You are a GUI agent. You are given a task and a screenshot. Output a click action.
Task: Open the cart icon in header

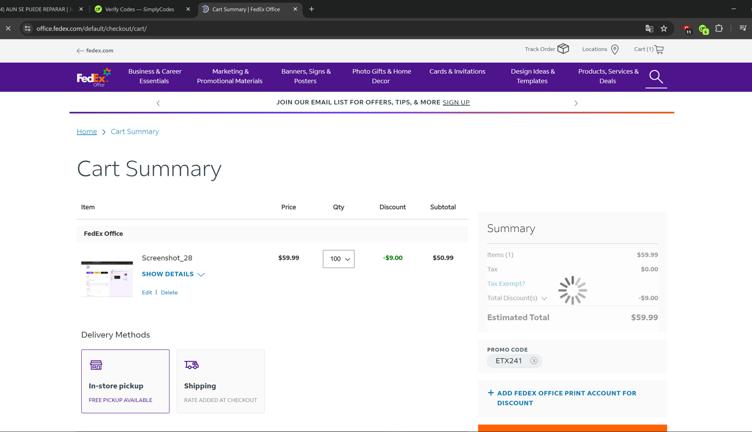click(659, 49)
